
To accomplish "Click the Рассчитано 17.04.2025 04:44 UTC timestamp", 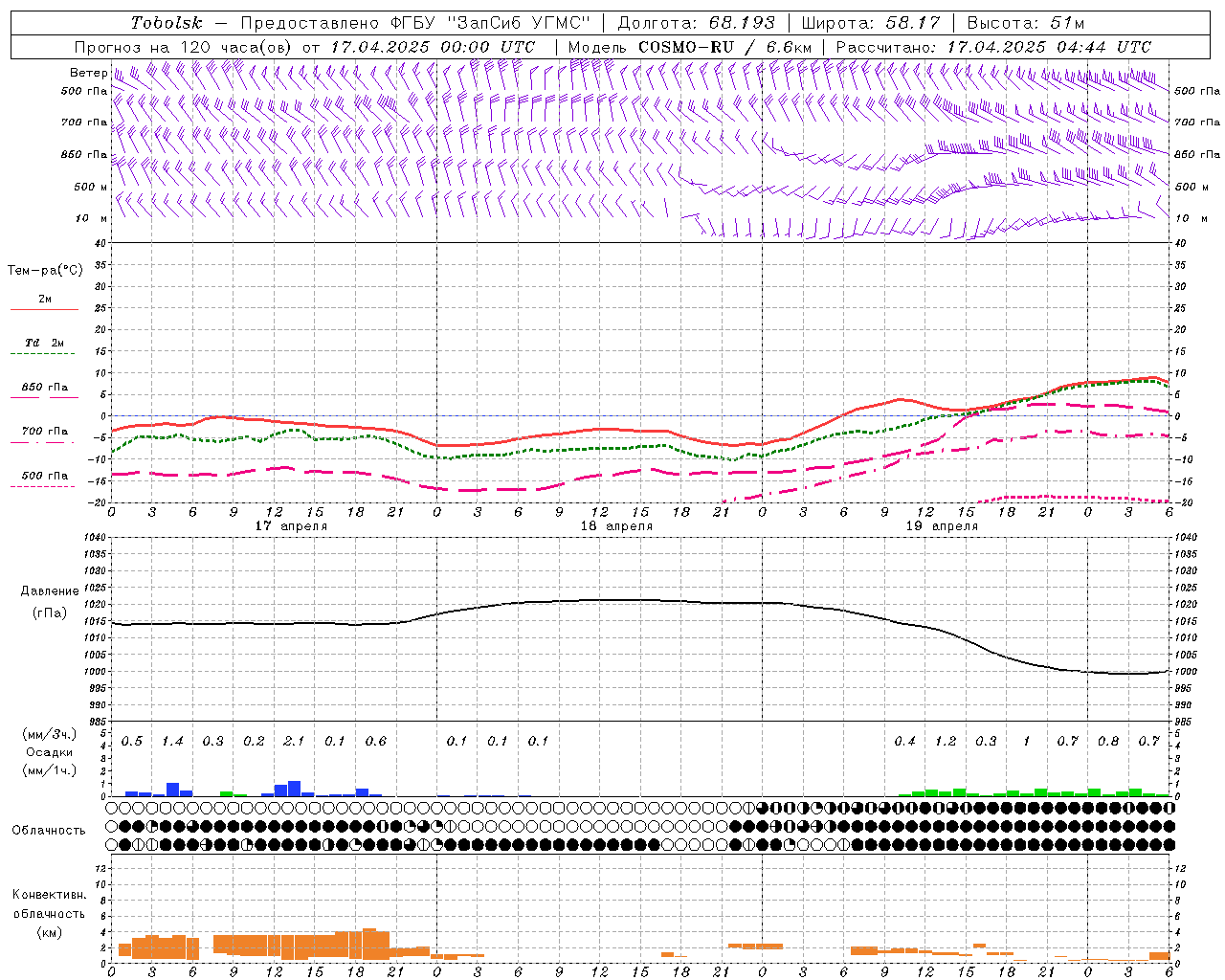I will [x=993, y=47].
